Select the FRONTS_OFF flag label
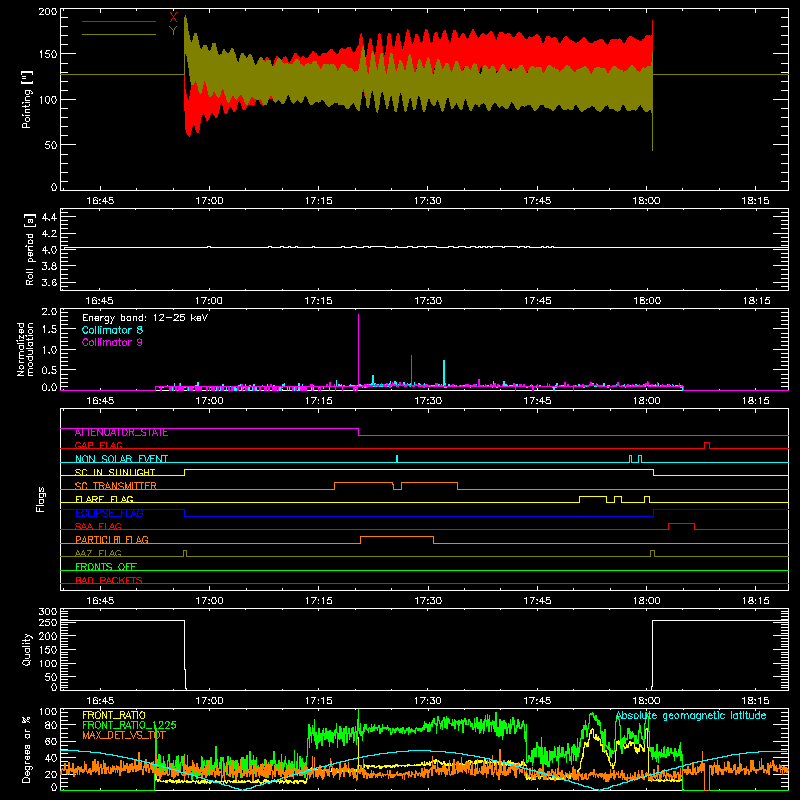The image size is (800, 800). [106, 566]
